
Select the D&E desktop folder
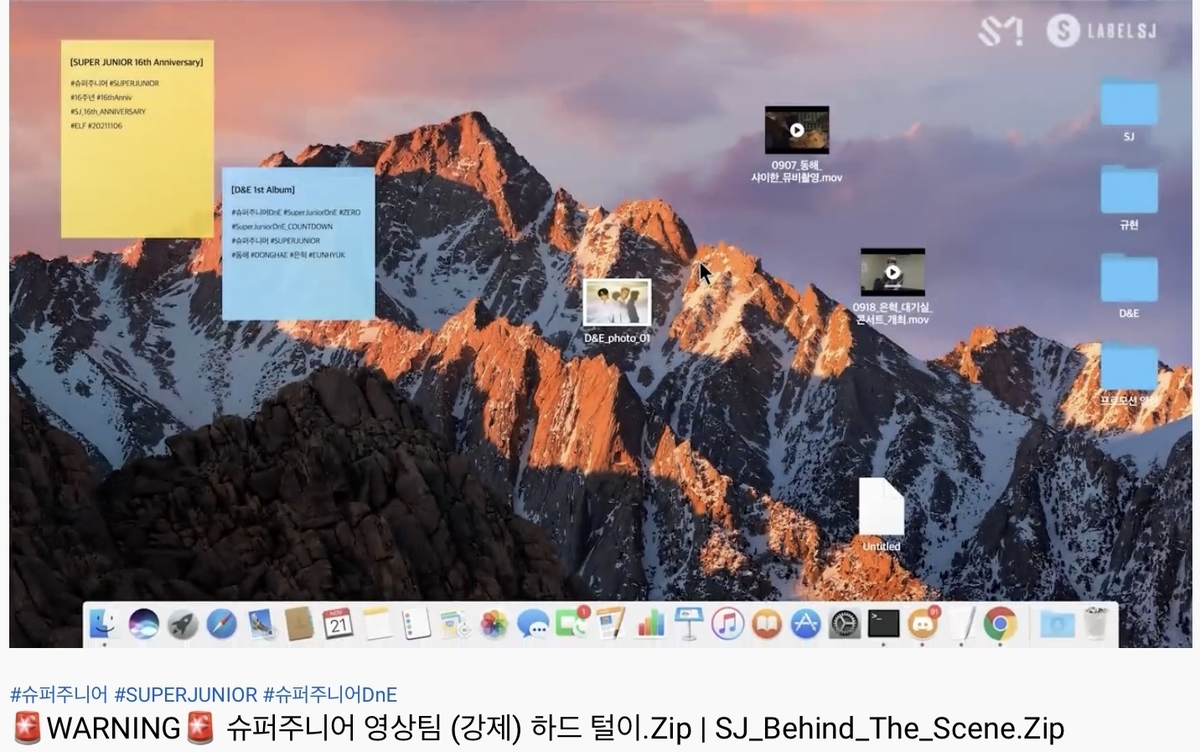point(1129,287)
